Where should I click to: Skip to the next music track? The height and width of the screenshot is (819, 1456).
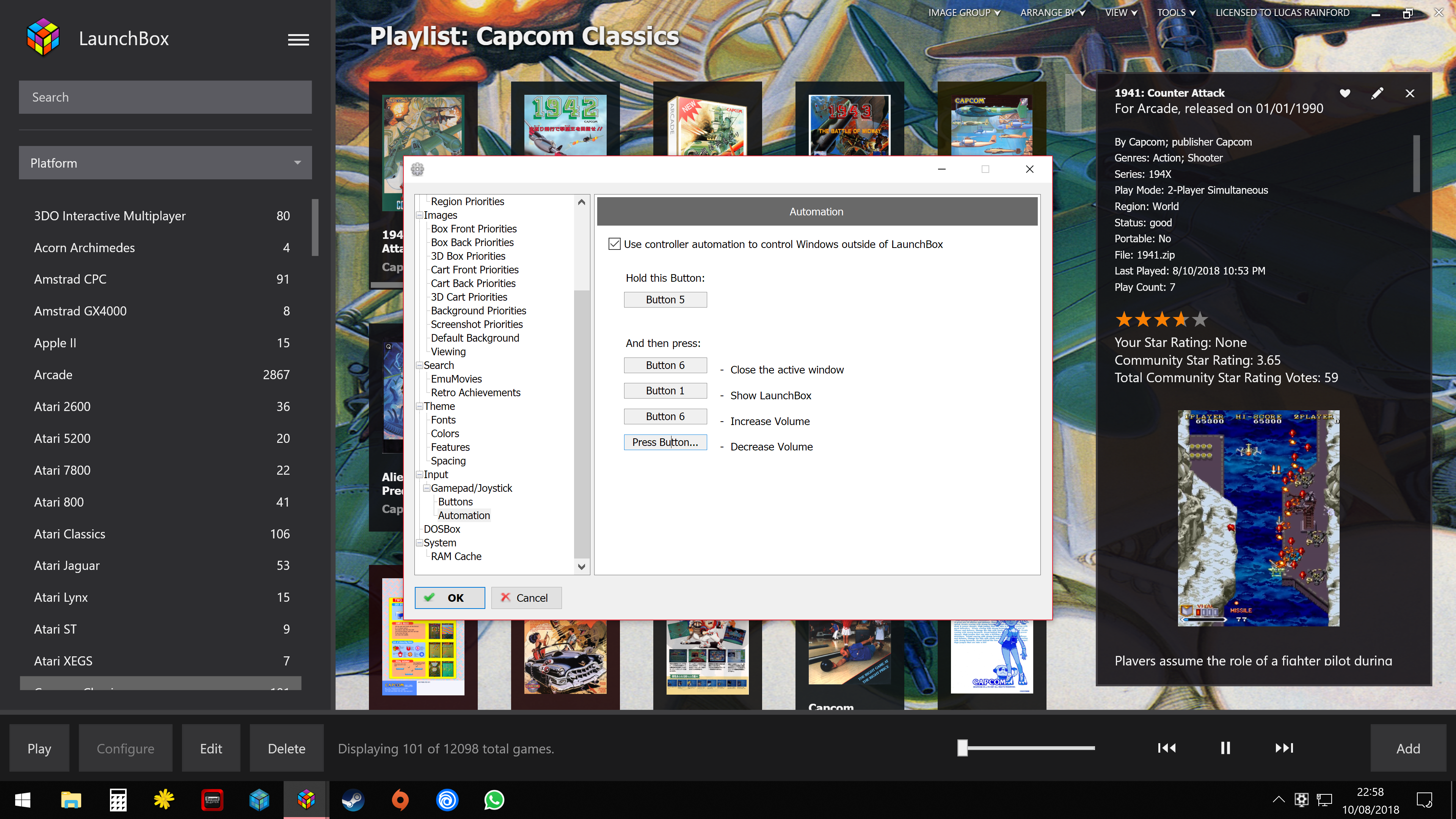click(x=1283, y=748)
